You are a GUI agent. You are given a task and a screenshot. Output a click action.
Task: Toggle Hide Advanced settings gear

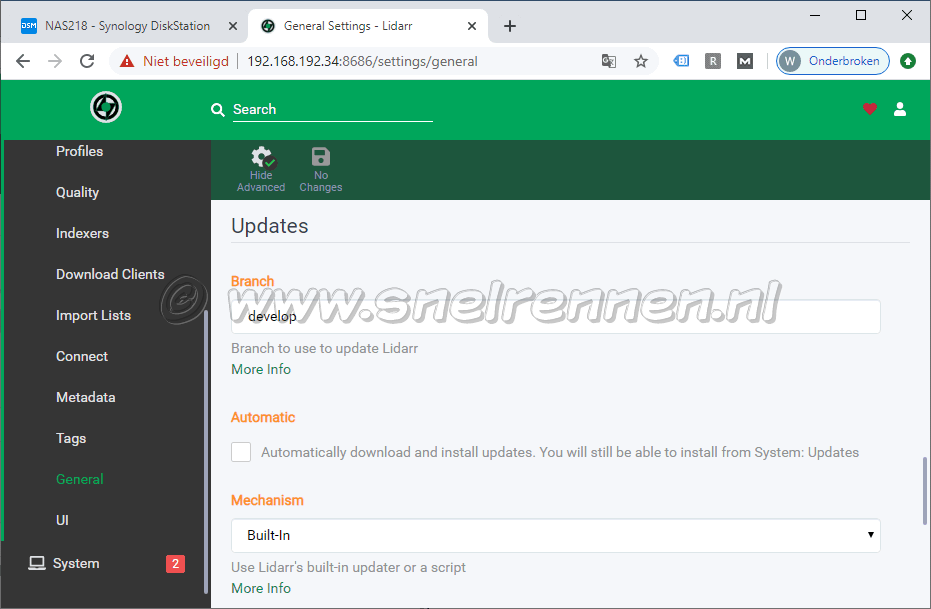(261, 170)
